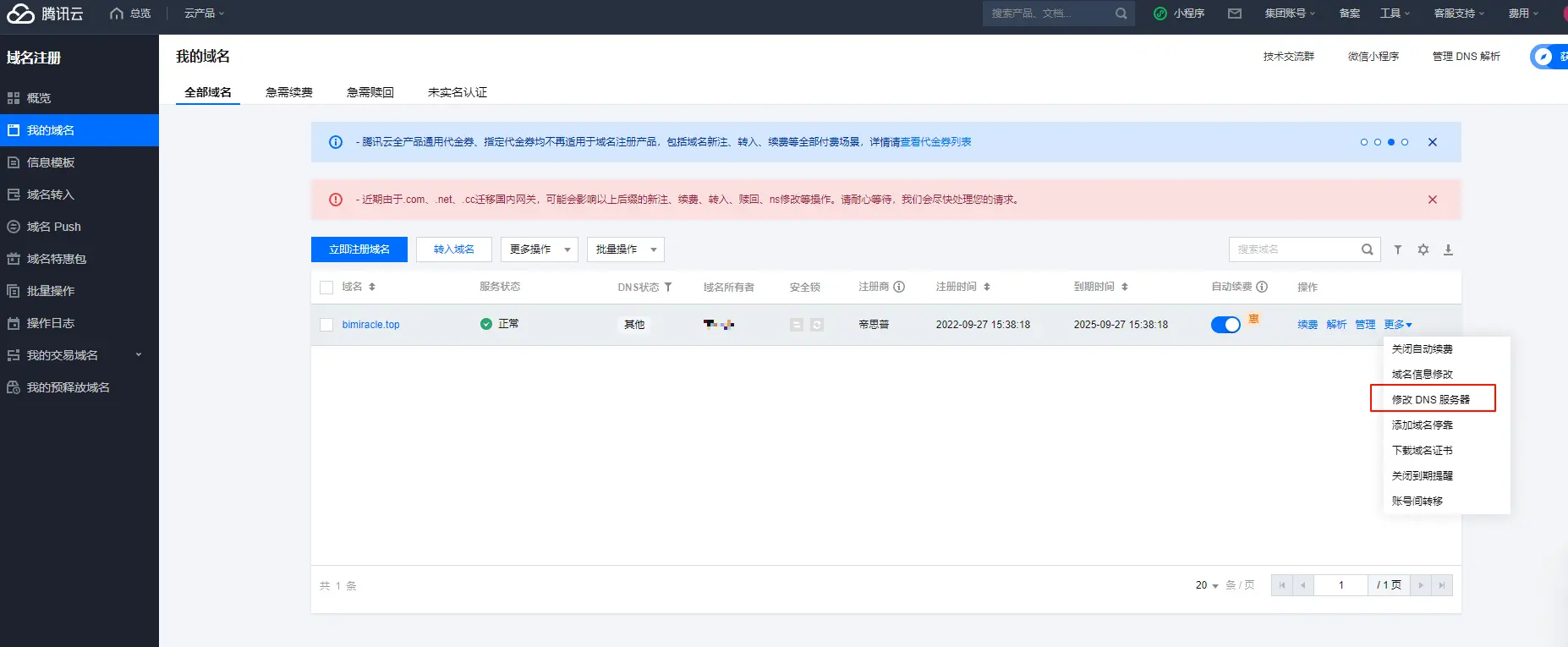The width and height of the screenshot is (1568, 647).
Task: Open the mail message icon
Action: coord(1235,14)
